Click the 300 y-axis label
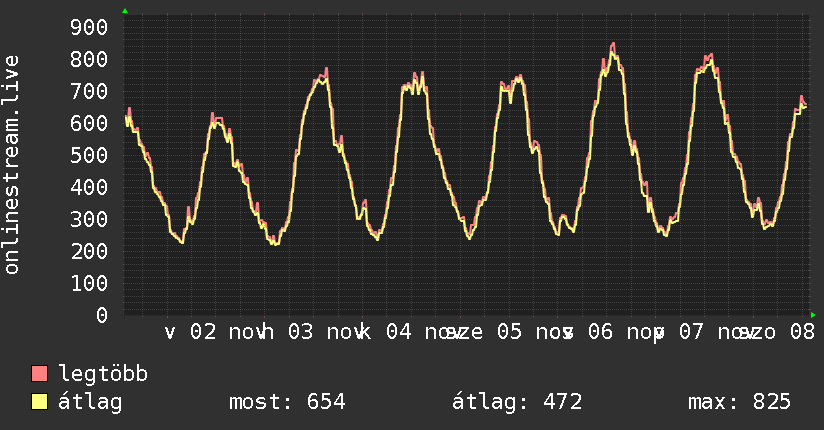 [89, 219]
